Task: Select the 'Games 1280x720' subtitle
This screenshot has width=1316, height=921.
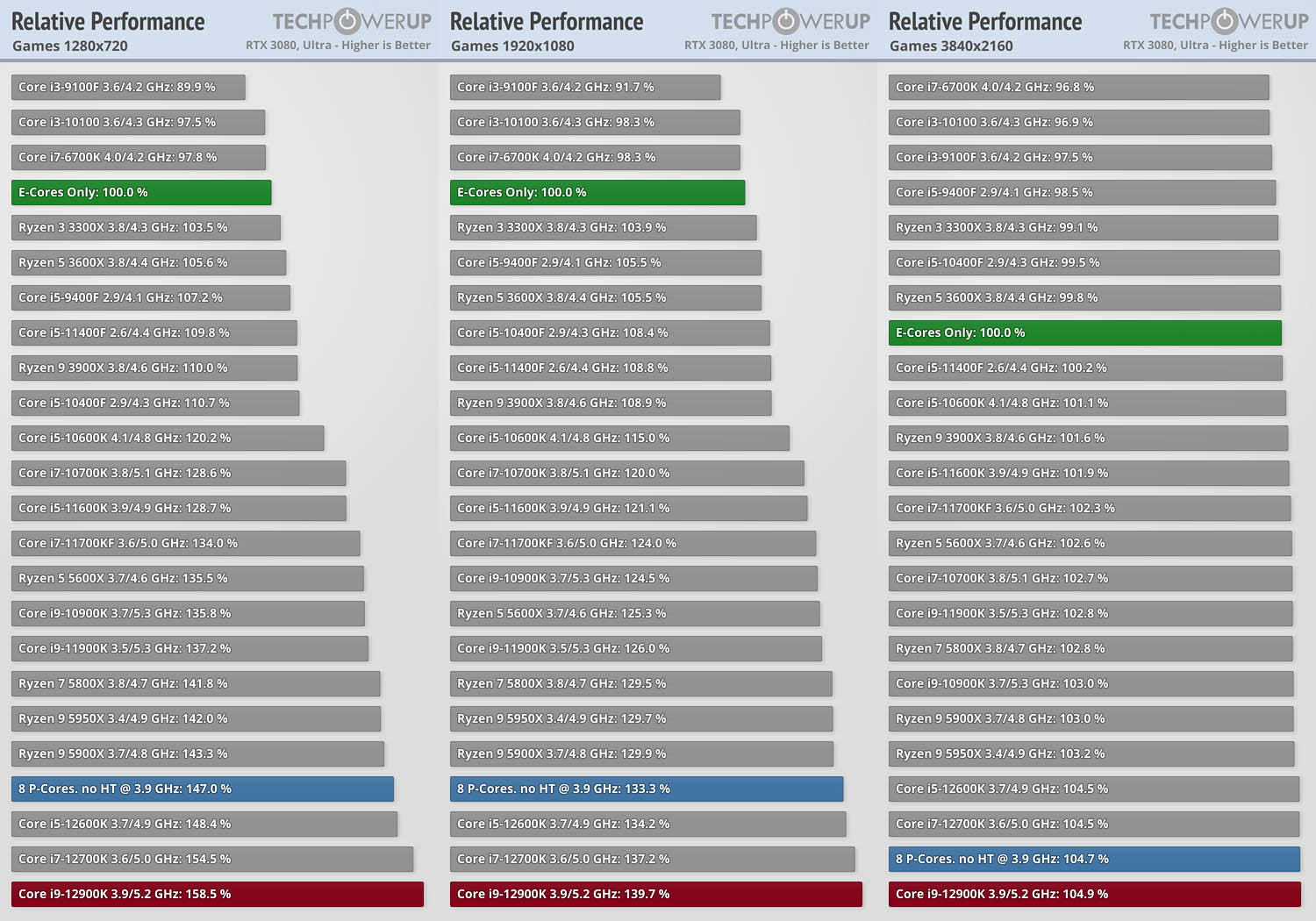Action: 70,46
